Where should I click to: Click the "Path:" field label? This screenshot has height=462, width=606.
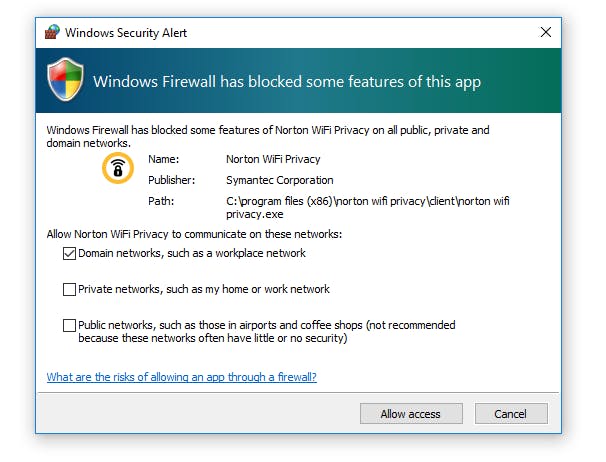pos(160,201)
